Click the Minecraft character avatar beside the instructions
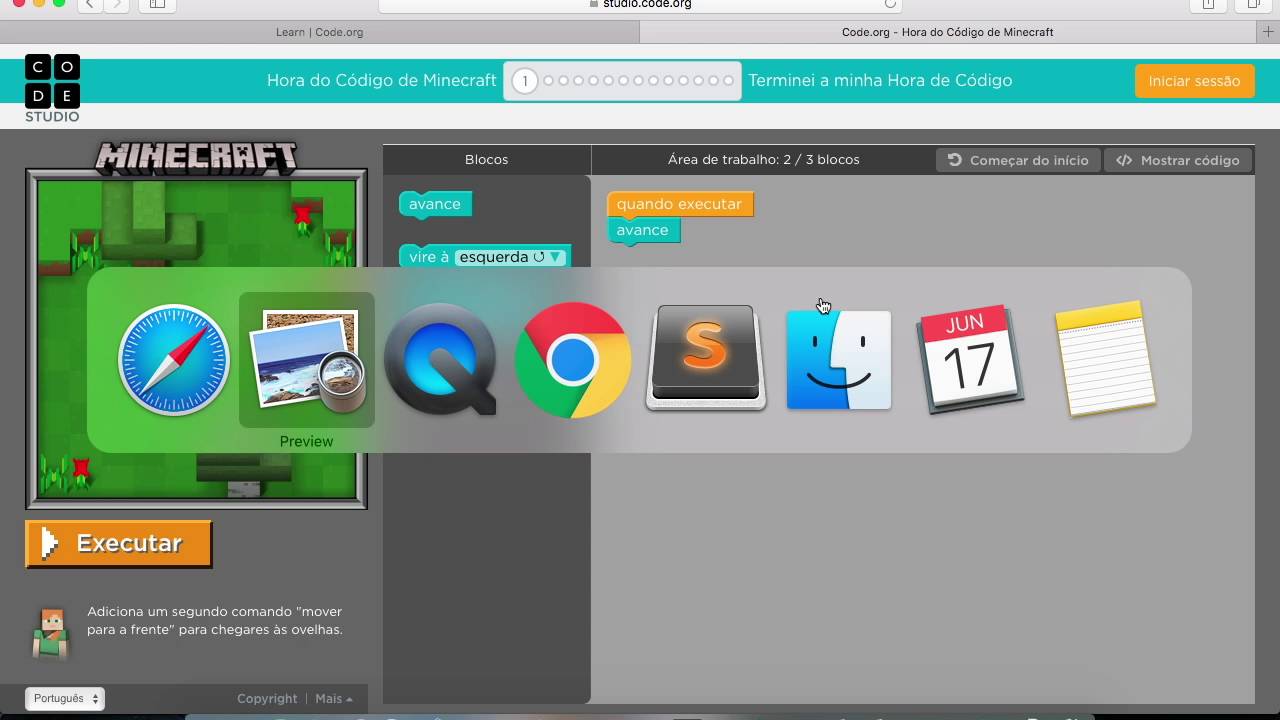This screenshot has width=1280, height=720. (x=50, y=633)
